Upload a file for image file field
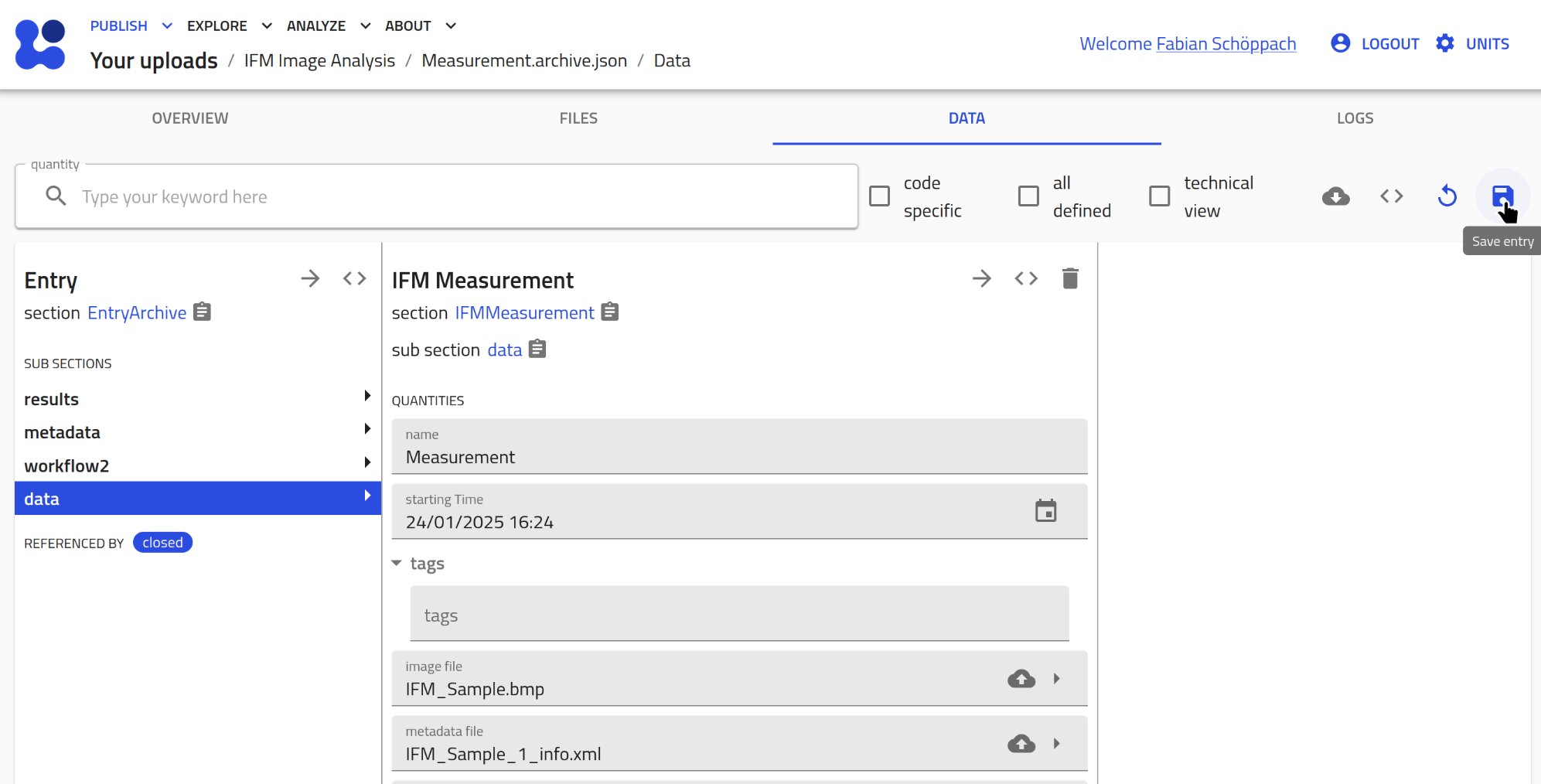1541x784 pixels. (1021, 679)
